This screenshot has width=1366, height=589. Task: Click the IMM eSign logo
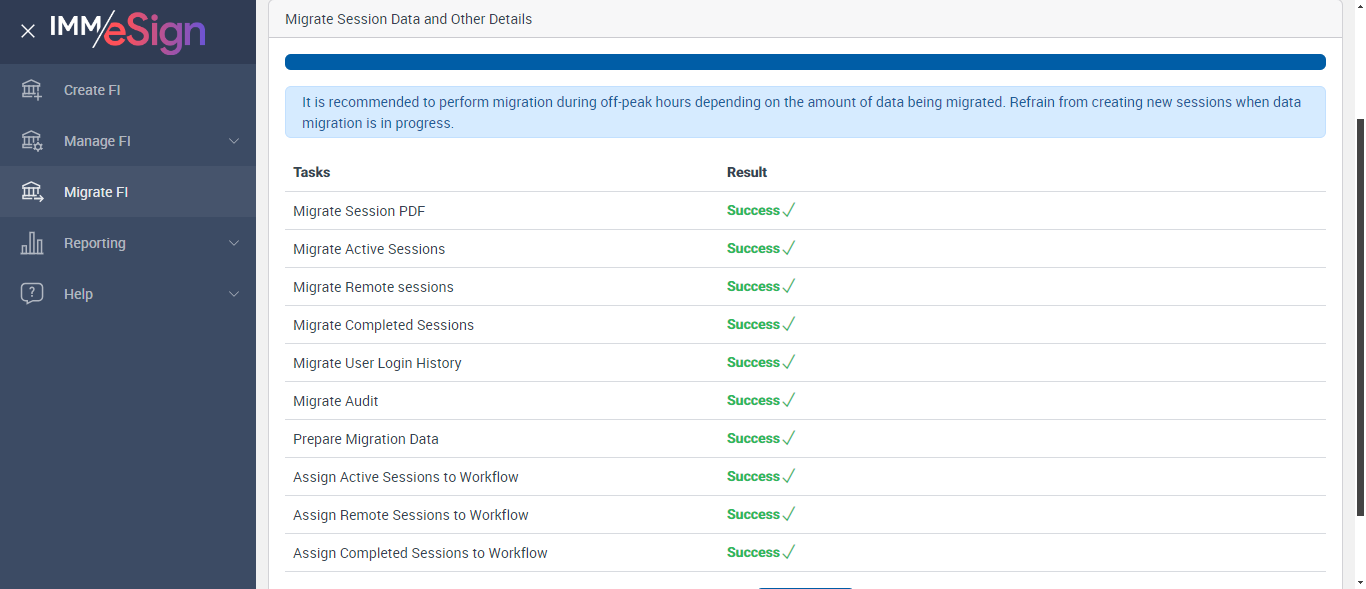point(128,30)
